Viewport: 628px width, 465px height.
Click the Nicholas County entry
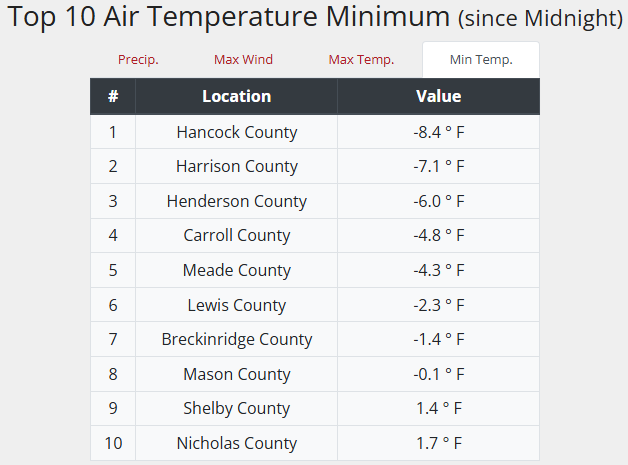click(237, 443)
